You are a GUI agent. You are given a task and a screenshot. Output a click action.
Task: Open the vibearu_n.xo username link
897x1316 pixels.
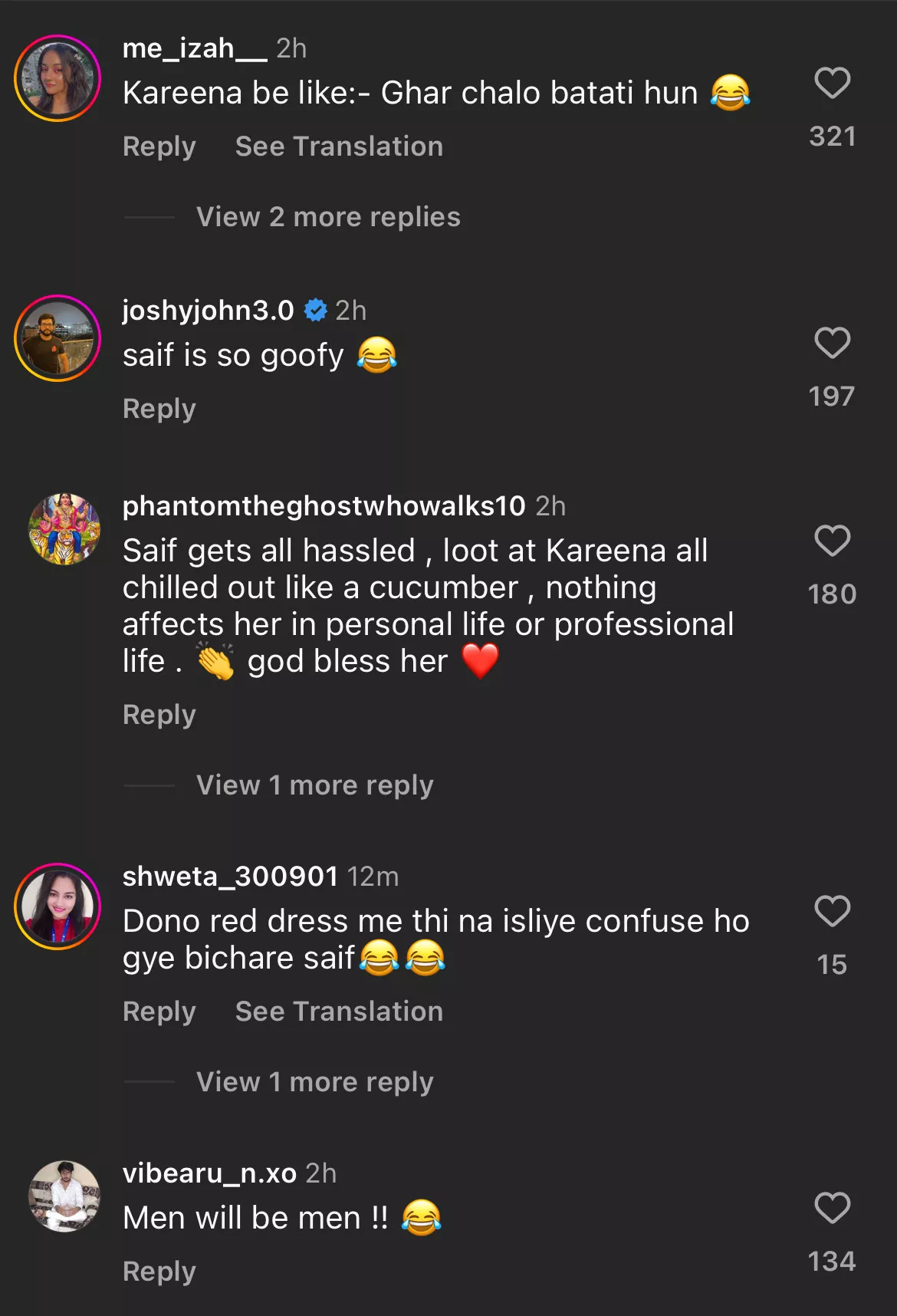209,1173
